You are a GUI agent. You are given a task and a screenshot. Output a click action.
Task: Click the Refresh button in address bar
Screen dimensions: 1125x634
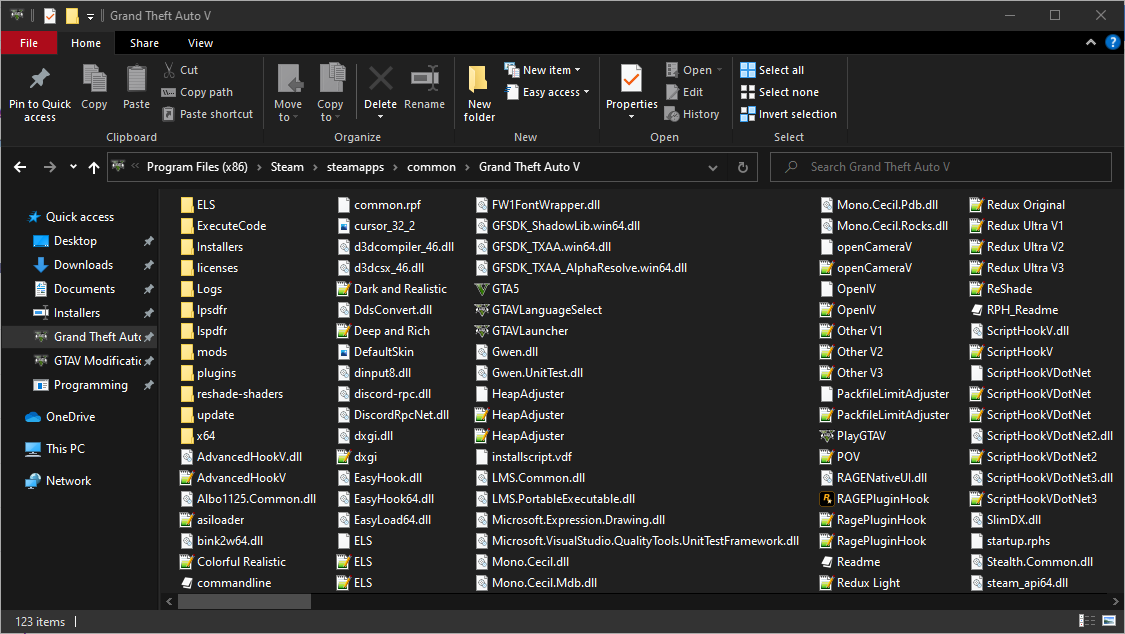(x=742, y=167)
